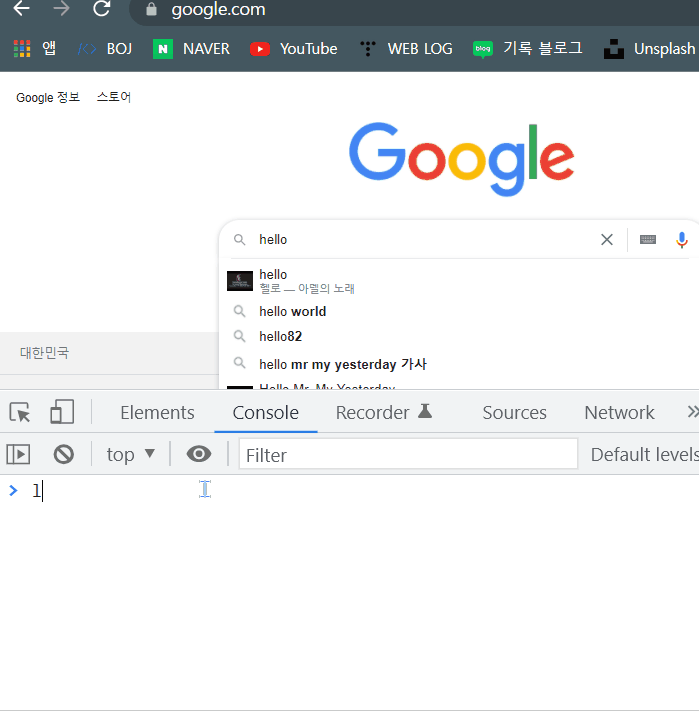Select hello mr my yesterday 가사 suggestion
This screenshot has width=699, height=711.
(x=459, y=364)
